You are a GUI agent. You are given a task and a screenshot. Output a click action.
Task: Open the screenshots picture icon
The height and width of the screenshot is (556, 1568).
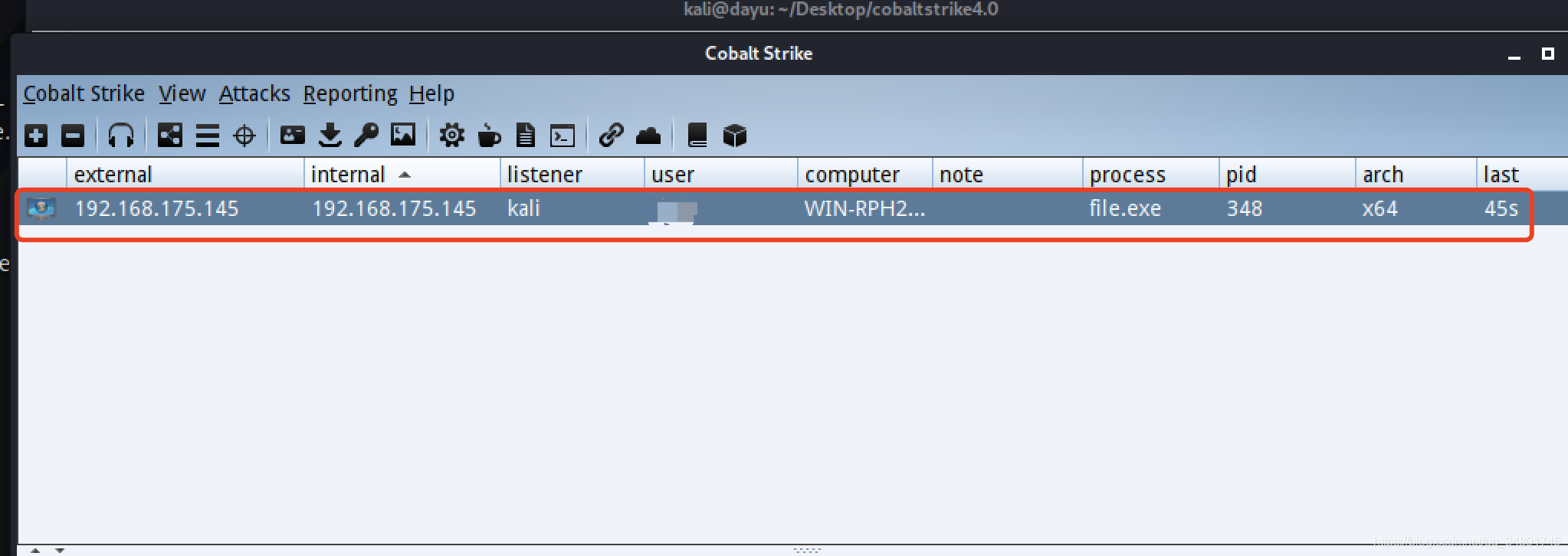pos(403,136)
